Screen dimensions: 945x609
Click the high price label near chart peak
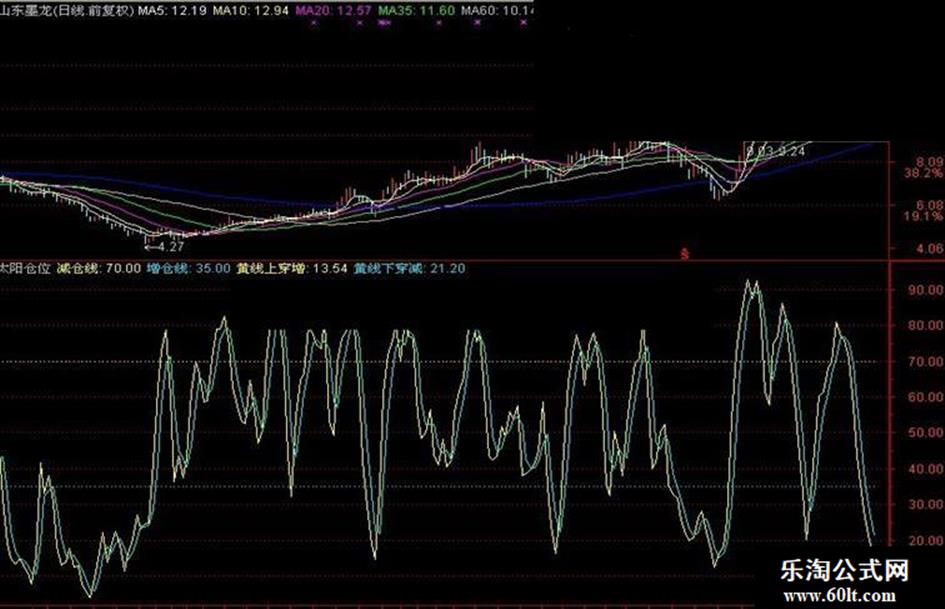pyautogui.click(x=776, y=151)
